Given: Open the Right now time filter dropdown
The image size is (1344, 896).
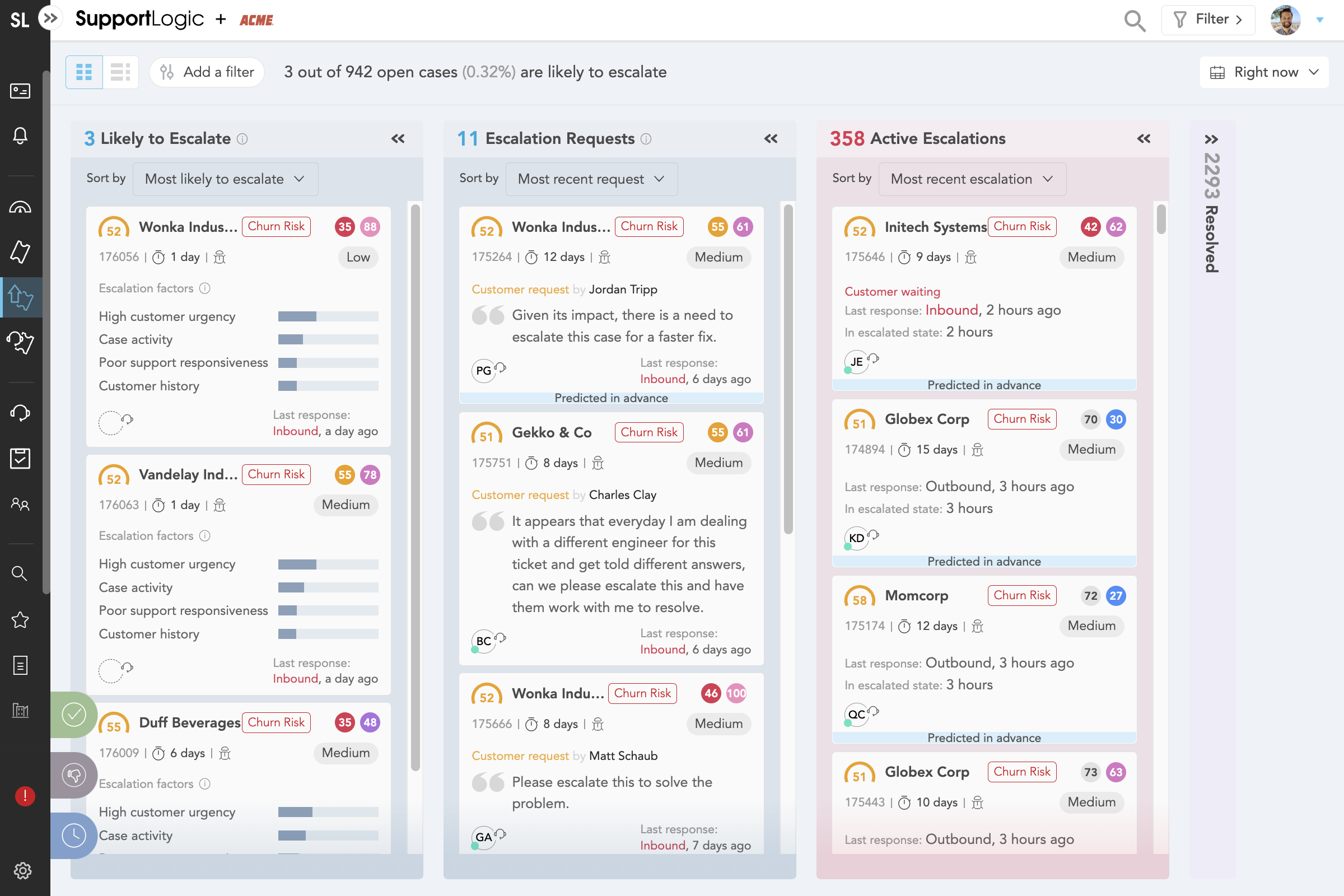Looking at the screenshot, I should (x=1263, y=72).
